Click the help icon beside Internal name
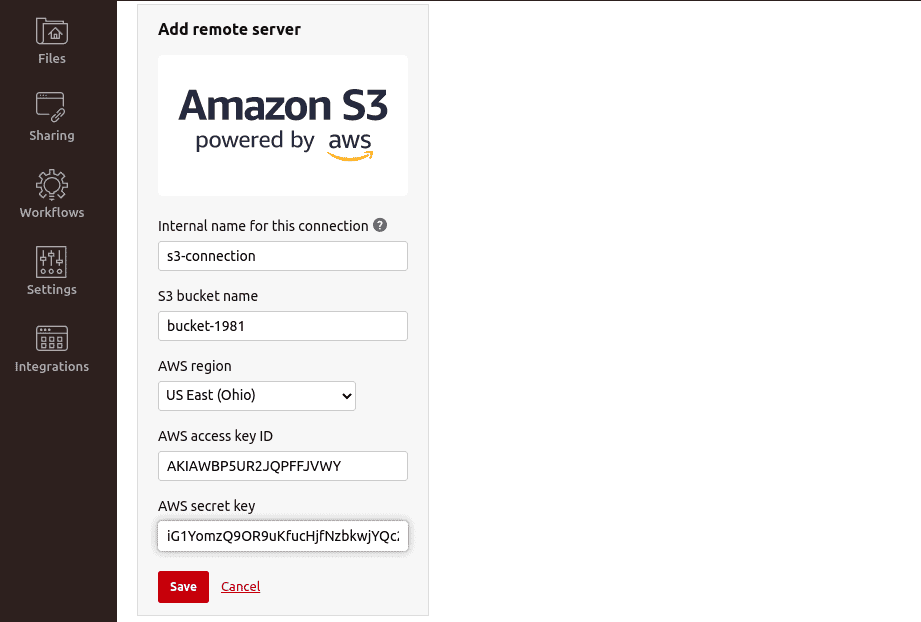 point(380,225)
